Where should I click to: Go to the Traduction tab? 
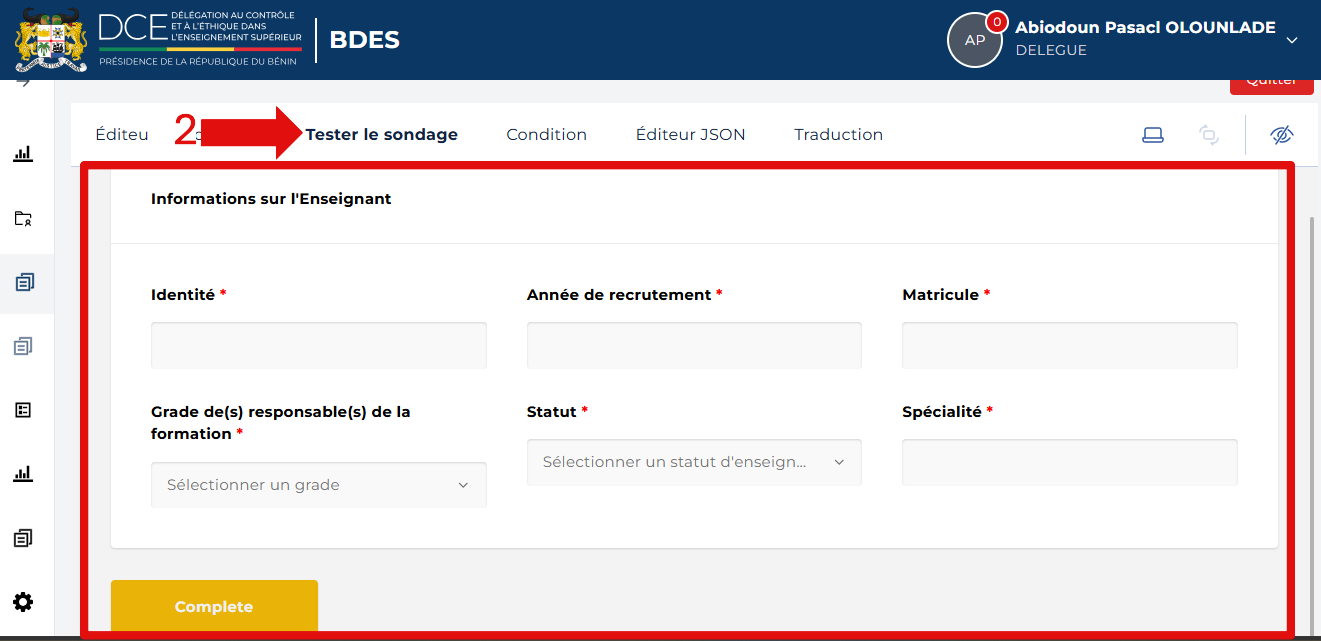838,135
